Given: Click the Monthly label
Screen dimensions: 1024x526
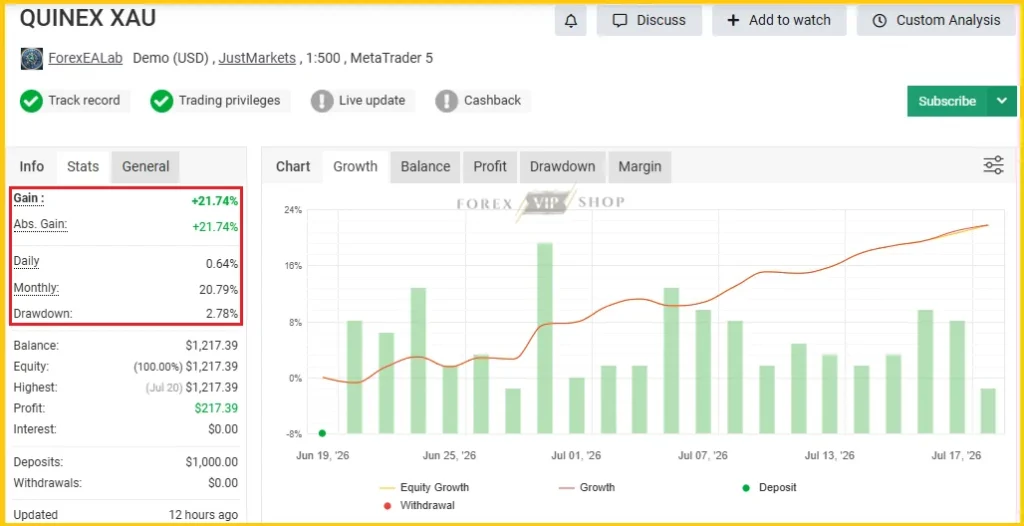Looking at the screenshot, I should pos(36,288).
